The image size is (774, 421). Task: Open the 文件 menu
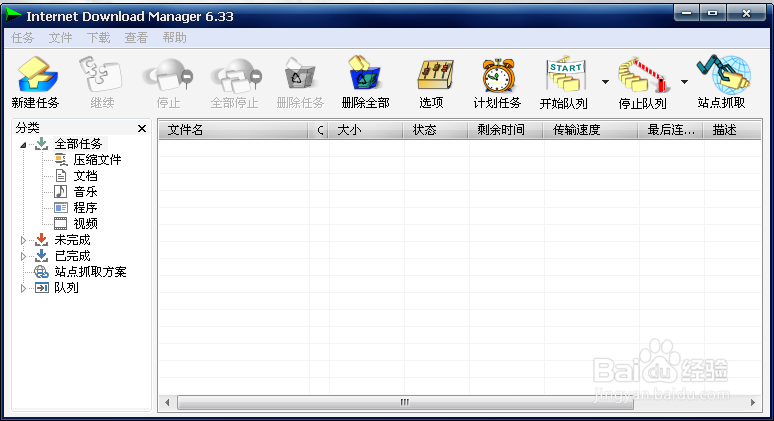61,38
